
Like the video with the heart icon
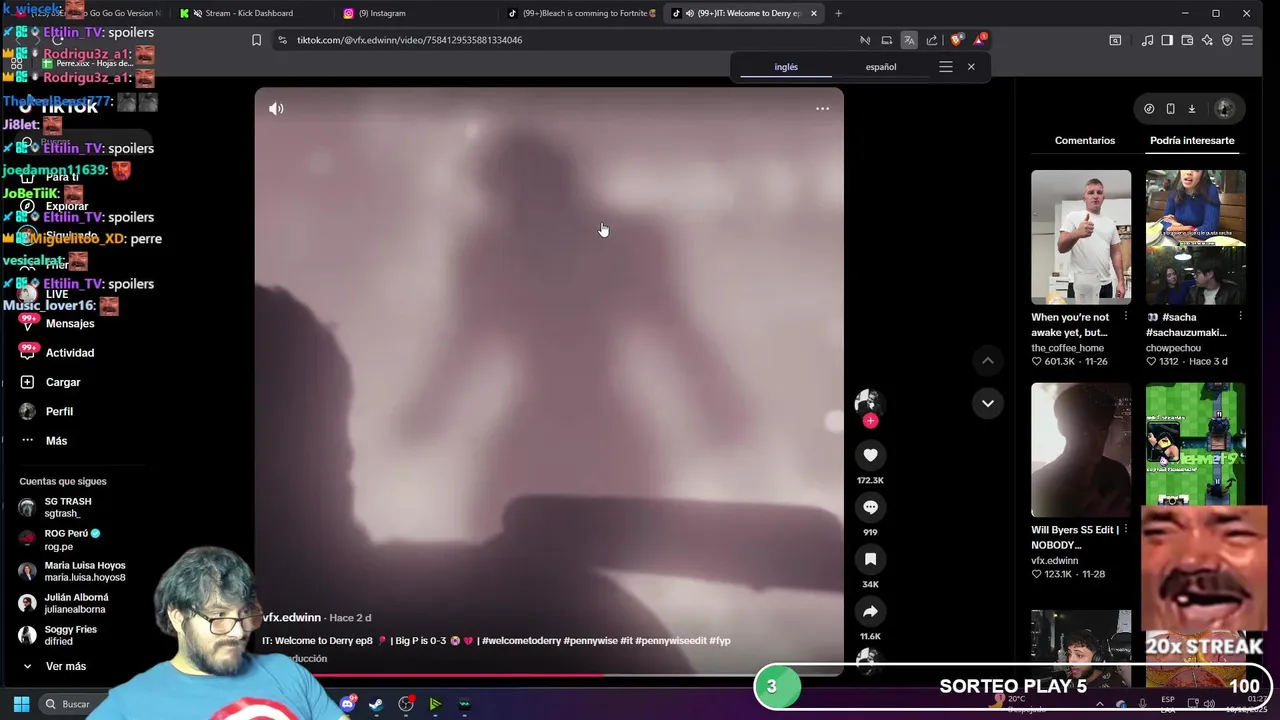870,455
